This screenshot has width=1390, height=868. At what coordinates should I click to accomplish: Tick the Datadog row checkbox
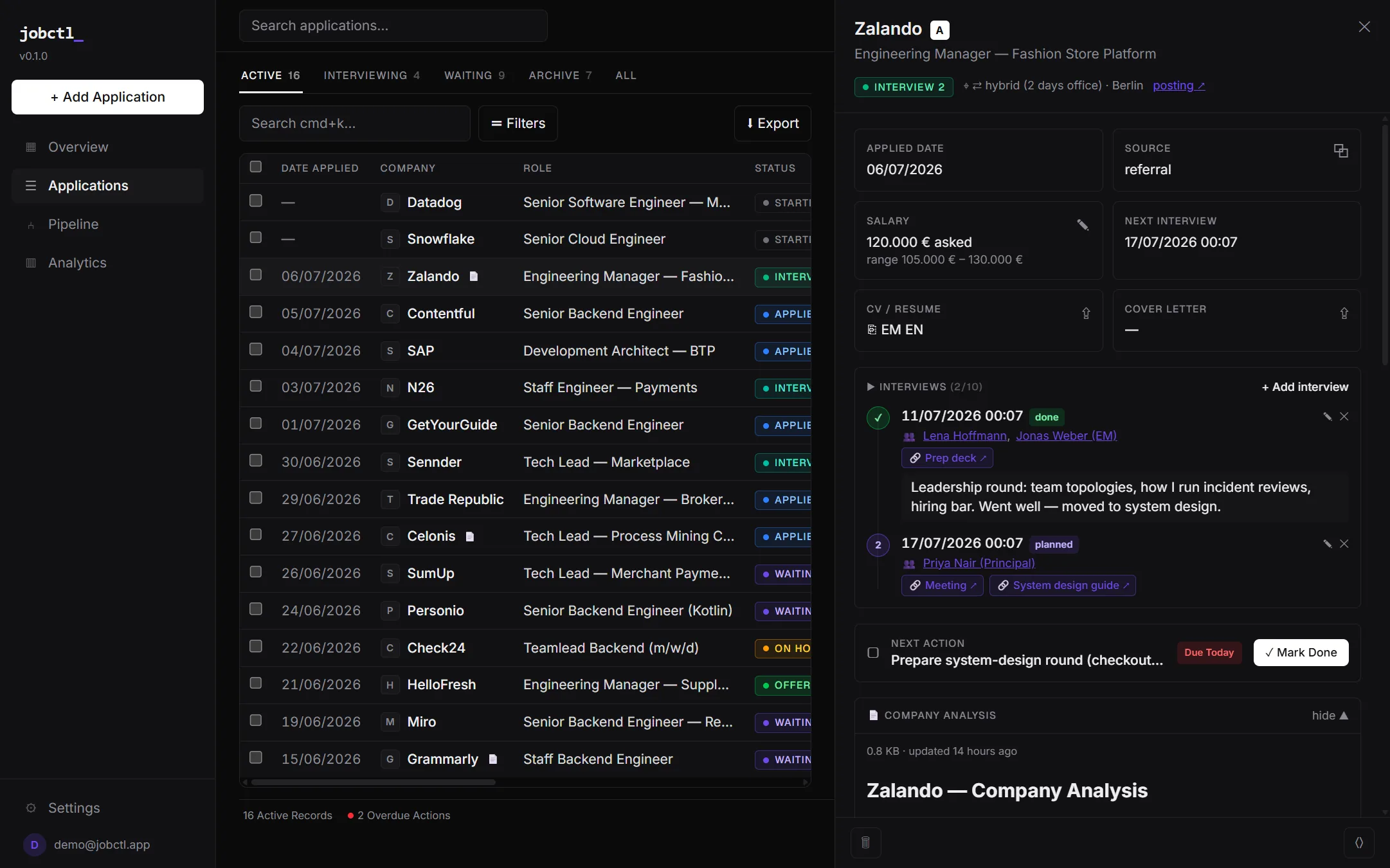pos(256,201)
